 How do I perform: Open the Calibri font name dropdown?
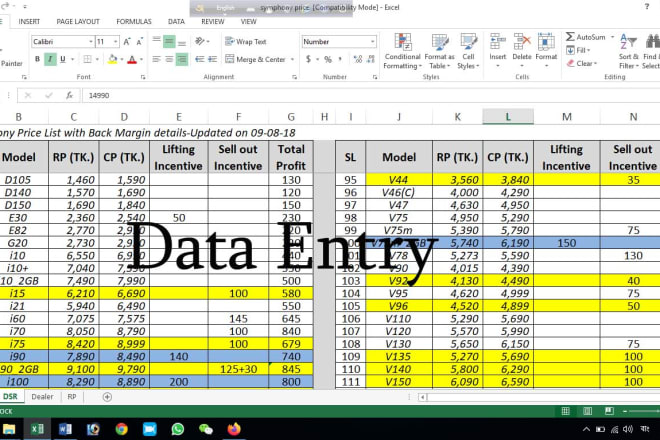click(90, 42)
